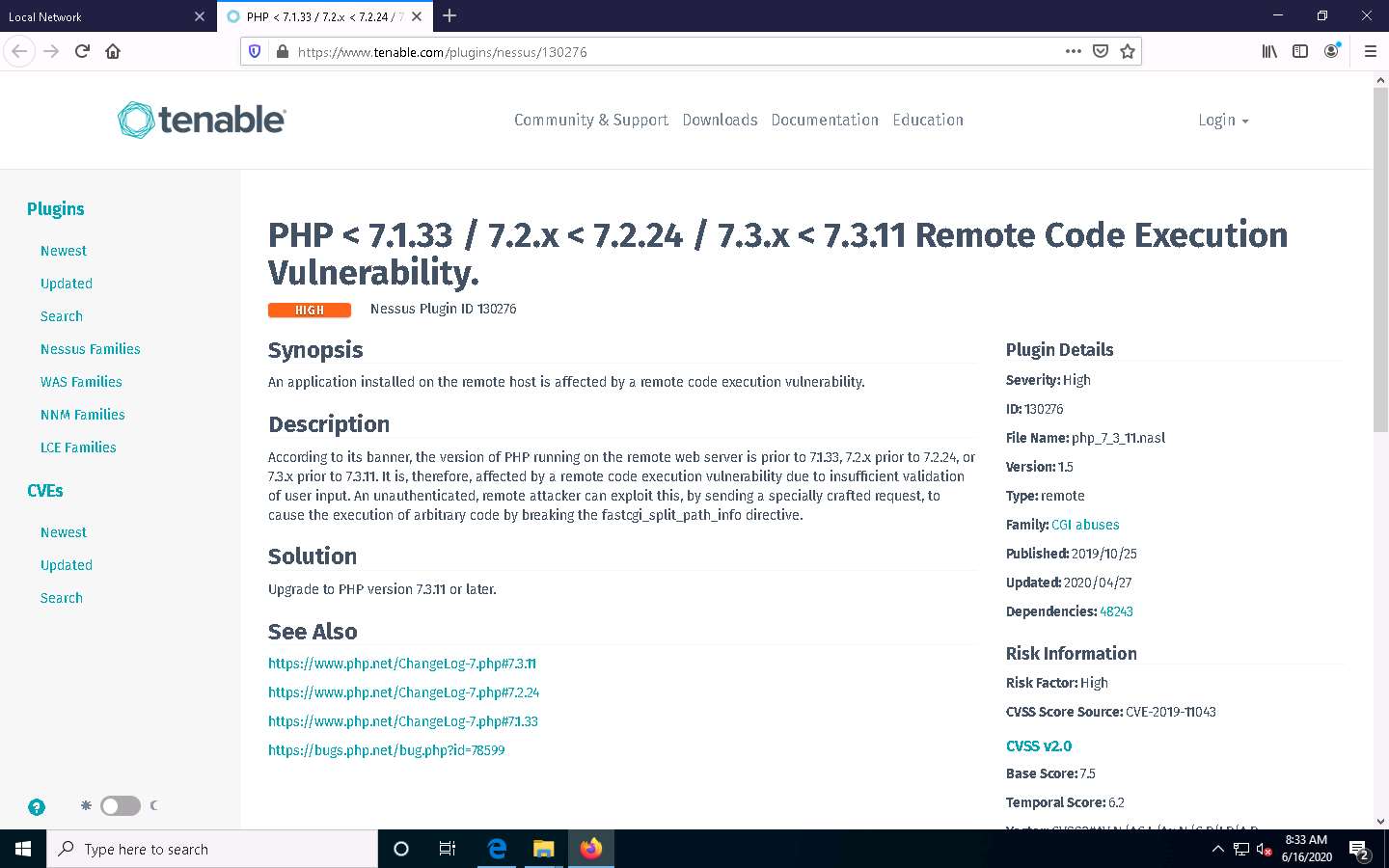
Task: Open Newest under Plugins
Action: [x=64, y=251]
